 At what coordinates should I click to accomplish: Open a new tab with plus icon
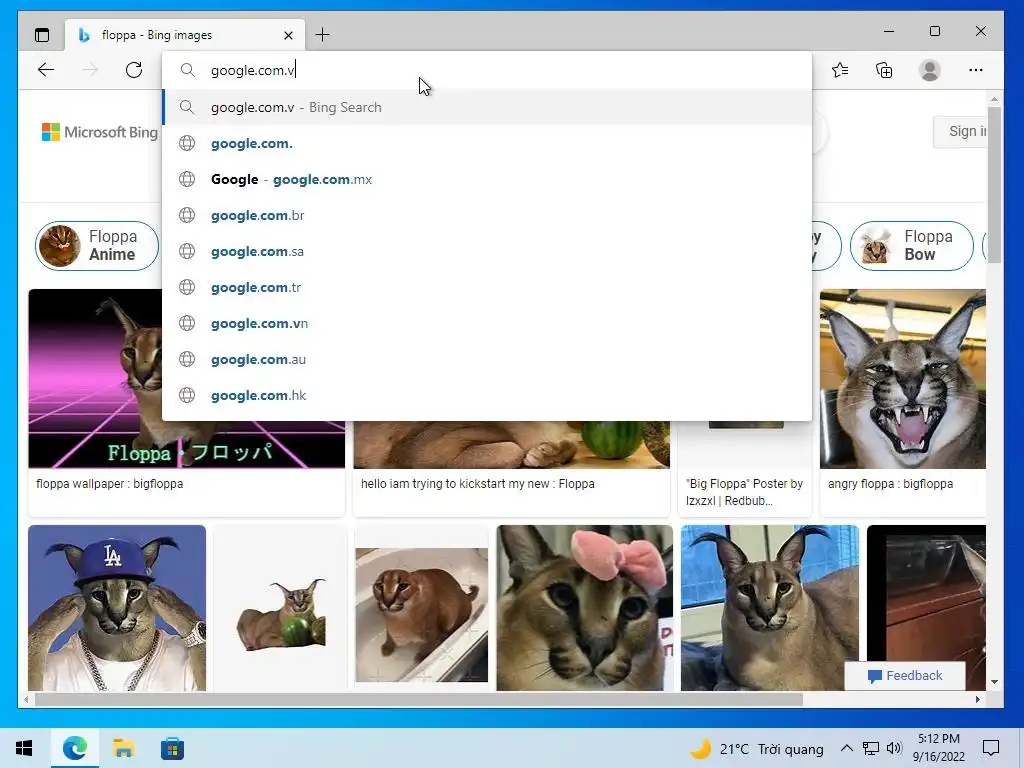323,35
